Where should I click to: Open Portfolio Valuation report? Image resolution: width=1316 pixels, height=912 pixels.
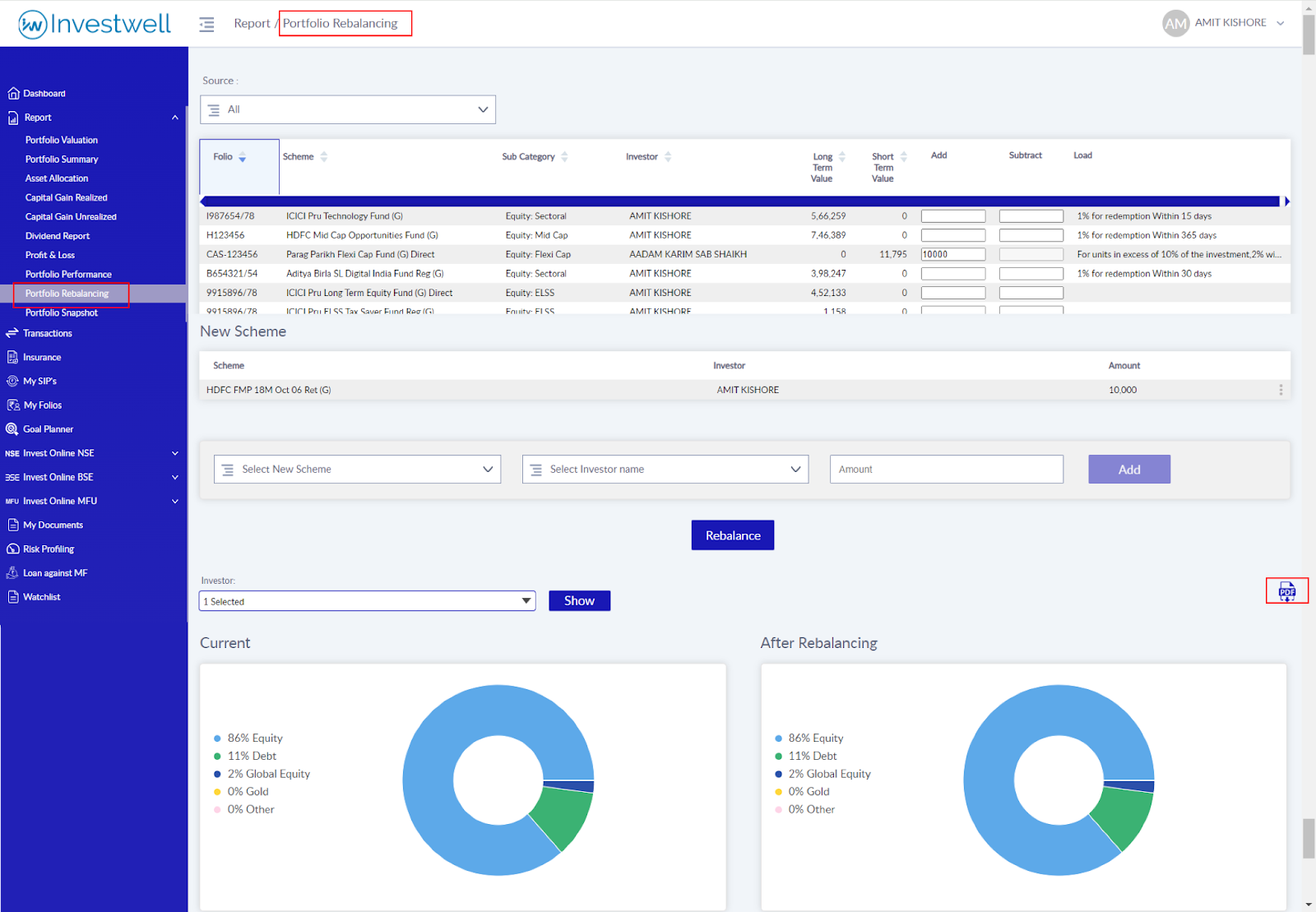(x=62, y=141)
